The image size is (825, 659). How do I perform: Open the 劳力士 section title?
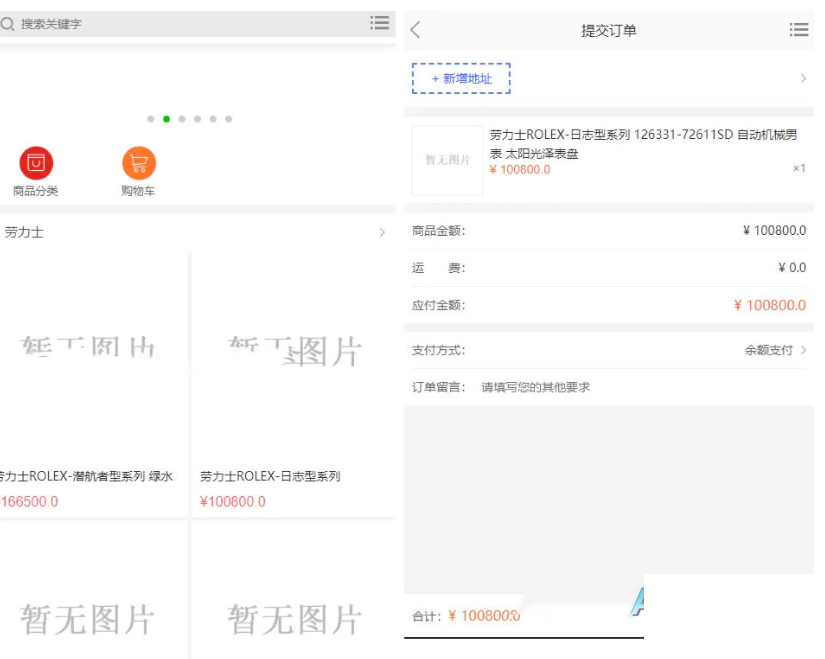click(x=24, y=232)
